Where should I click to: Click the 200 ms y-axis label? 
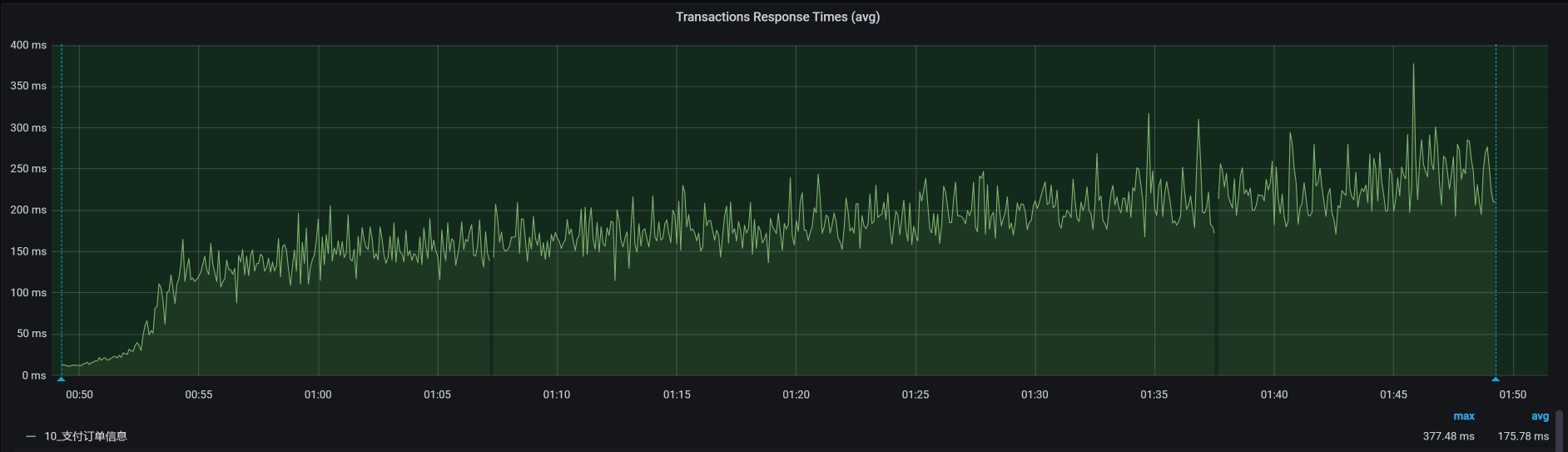tap(28, 210)
